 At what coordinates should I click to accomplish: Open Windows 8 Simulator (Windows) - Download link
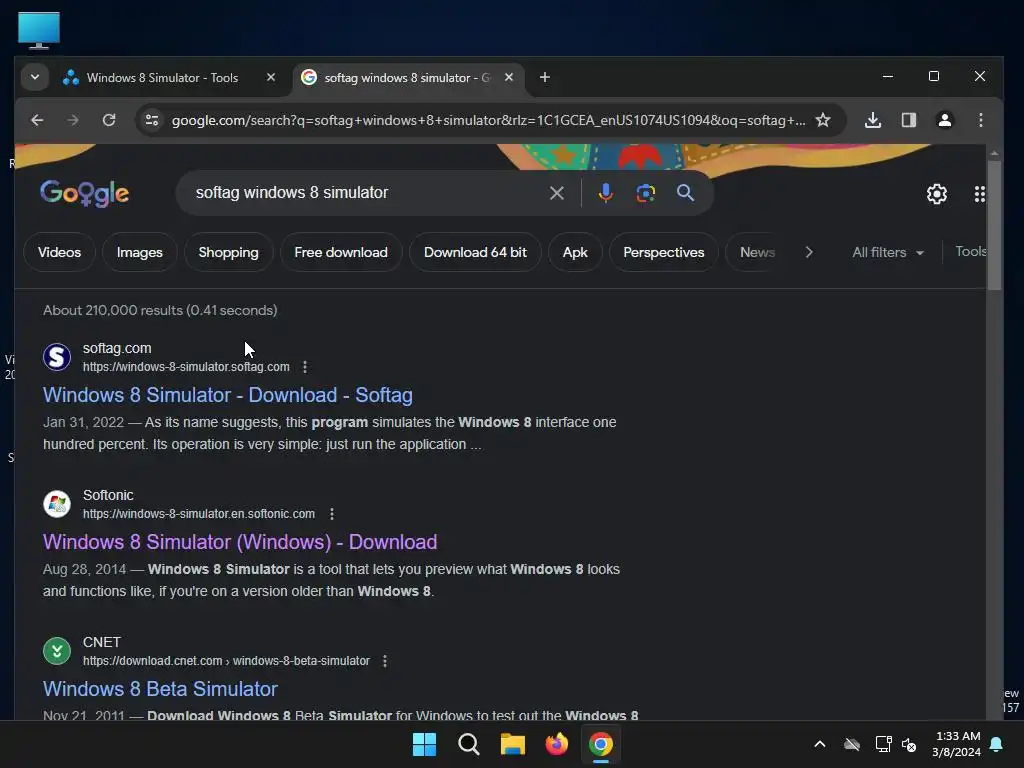point(240,542)
